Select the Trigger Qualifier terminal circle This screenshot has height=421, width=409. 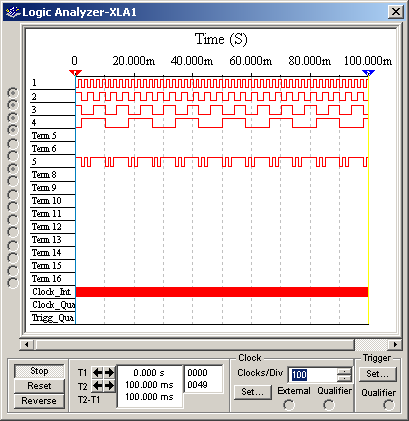389,405
